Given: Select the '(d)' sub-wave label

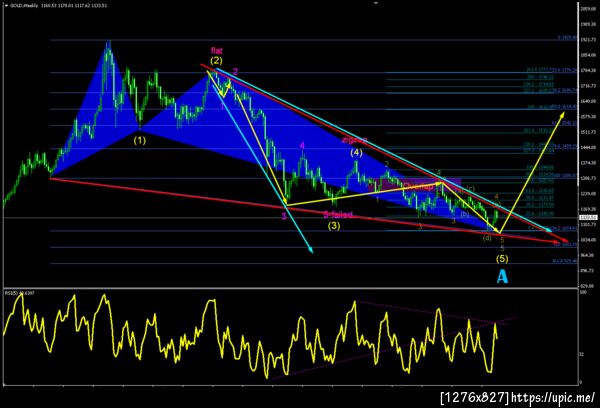Looking at the screenshot, I should (487, 238).
